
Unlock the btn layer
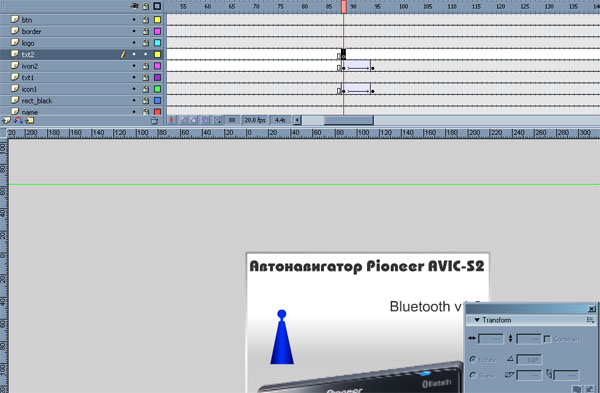tap(146, 20)
